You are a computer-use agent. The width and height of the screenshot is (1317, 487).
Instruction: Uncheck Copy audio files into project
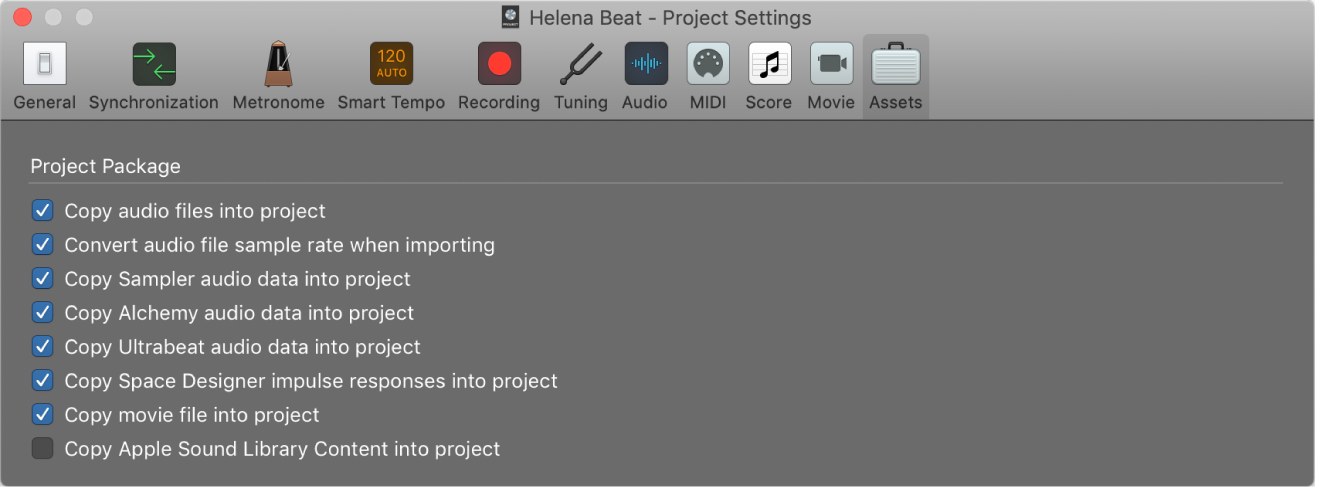pyautogui.click(x=42, y=211)
